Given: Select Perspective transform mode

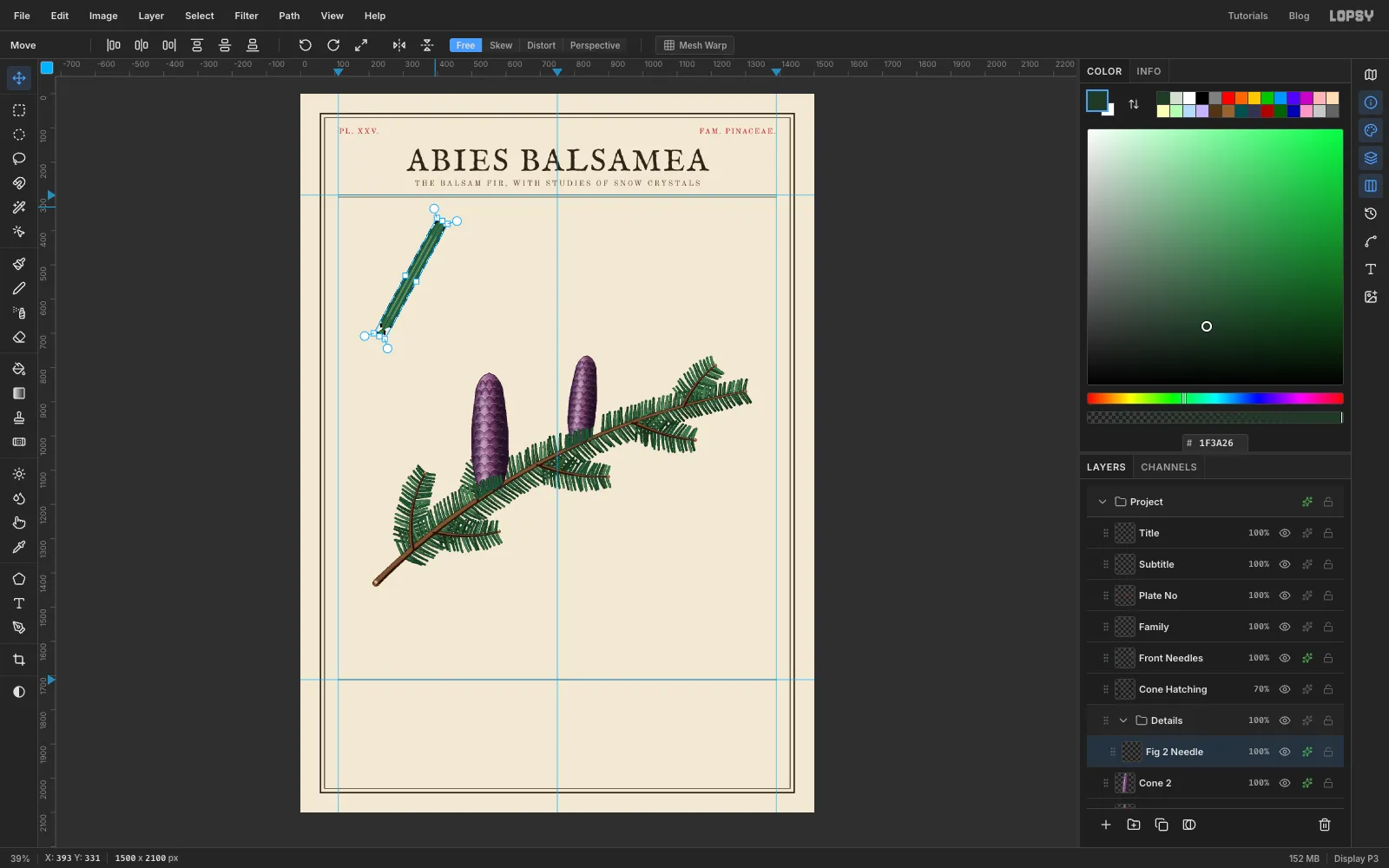Looking at the screenshot, I should click(595, 45).
